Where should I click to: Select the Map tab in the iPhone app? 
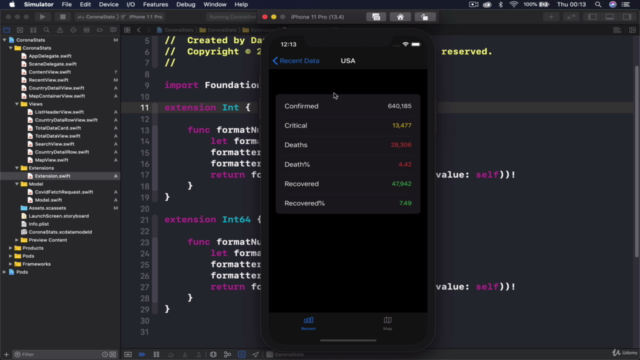click(x=387, y=323)
